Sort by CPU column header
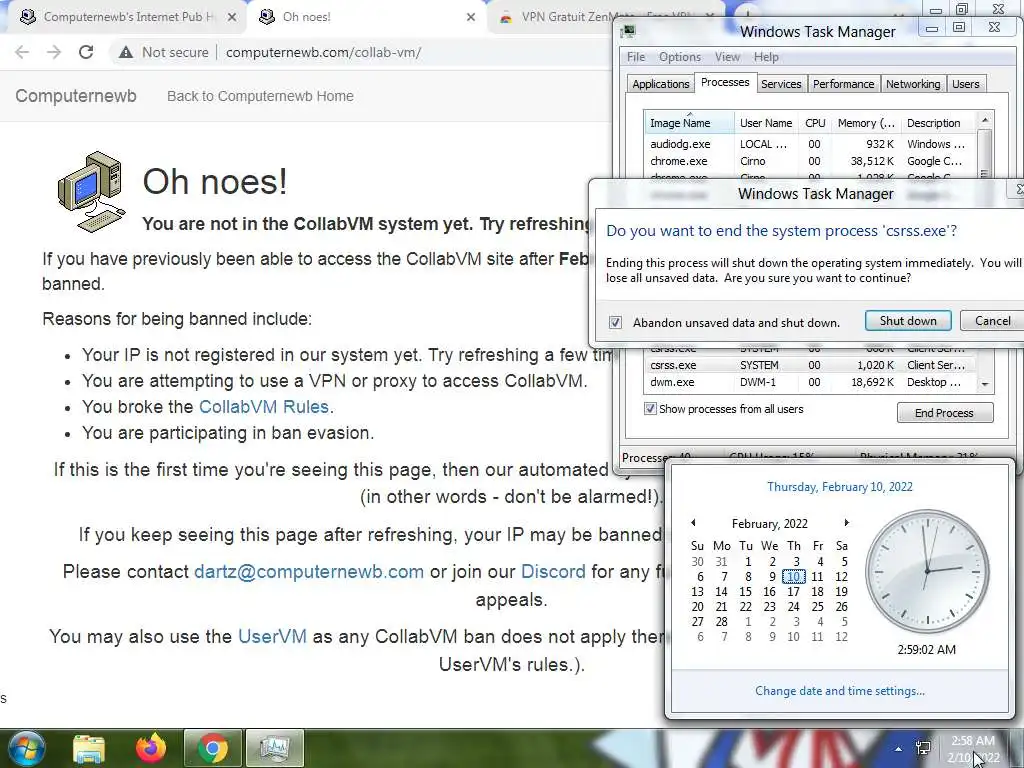 click(x=815, y=123)
